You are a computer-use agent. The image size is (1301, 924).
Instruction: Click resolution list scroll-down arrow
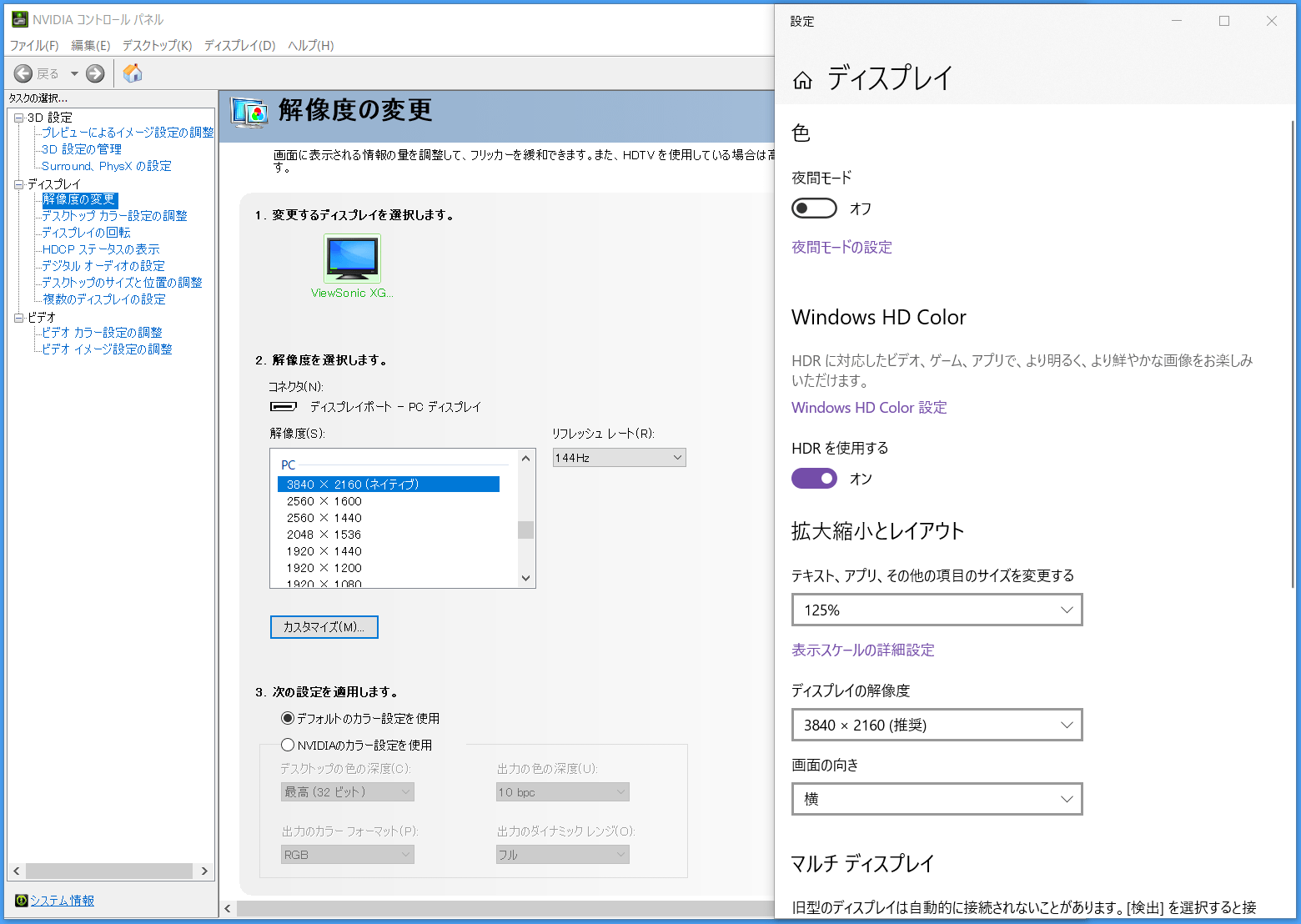[x=525, y=578]
